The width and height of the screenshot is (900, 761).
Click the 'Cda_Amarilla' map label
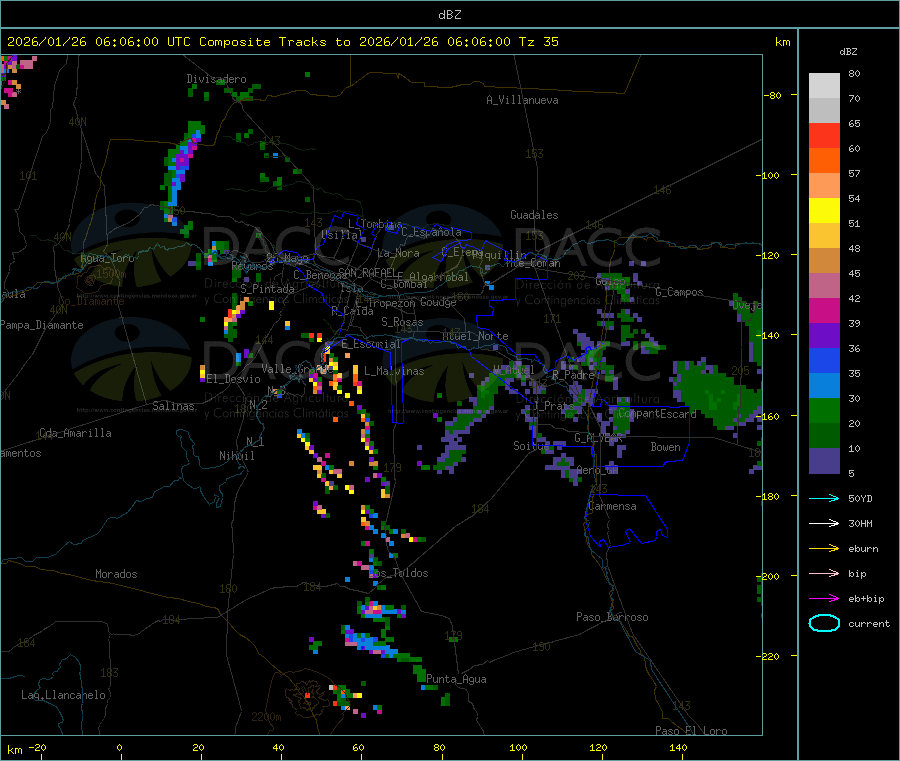pyautogui.click(x=75, y=433)
